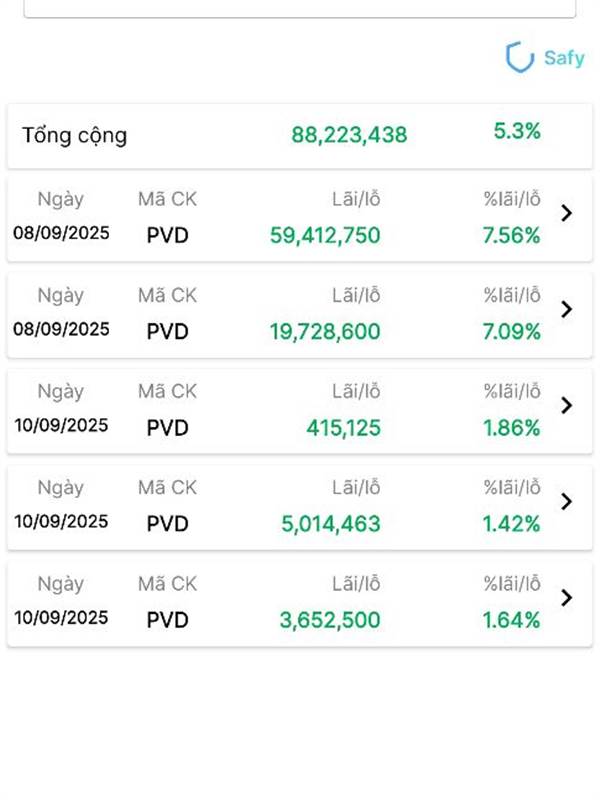Select the 7.56% gain value
Image resolution: width=600 pixels, height=800 pixels.
pos(511,236)
